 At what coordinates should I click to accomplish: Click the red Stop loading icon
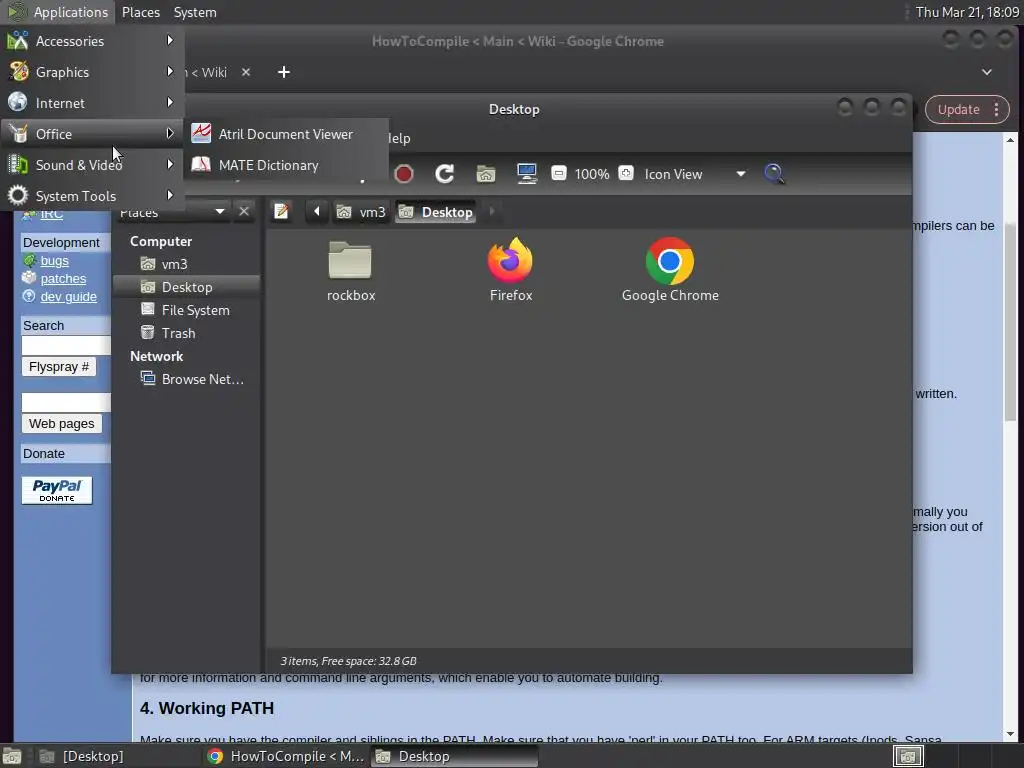click(x=404, y=174)
